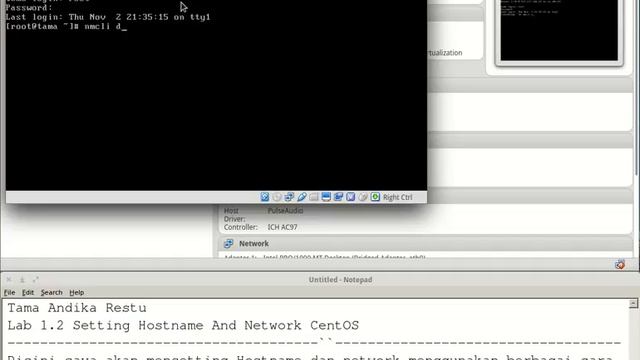Click the 'Lab 1.2 Setting Hostname And Network CentOS' line
This screenshot has width=640, height=360.
[183, 325]
